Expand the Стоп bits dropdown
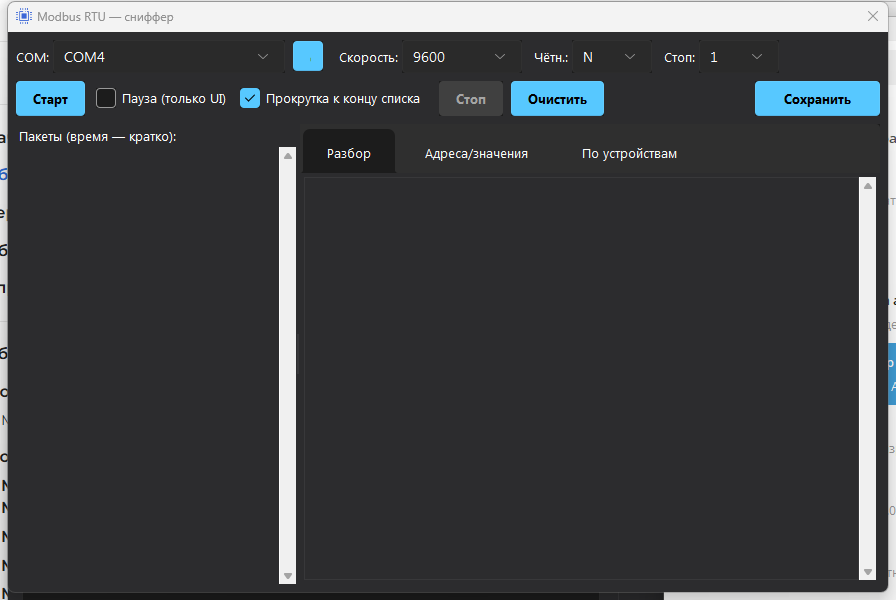The image size is (896, 600). click(739, 57)
